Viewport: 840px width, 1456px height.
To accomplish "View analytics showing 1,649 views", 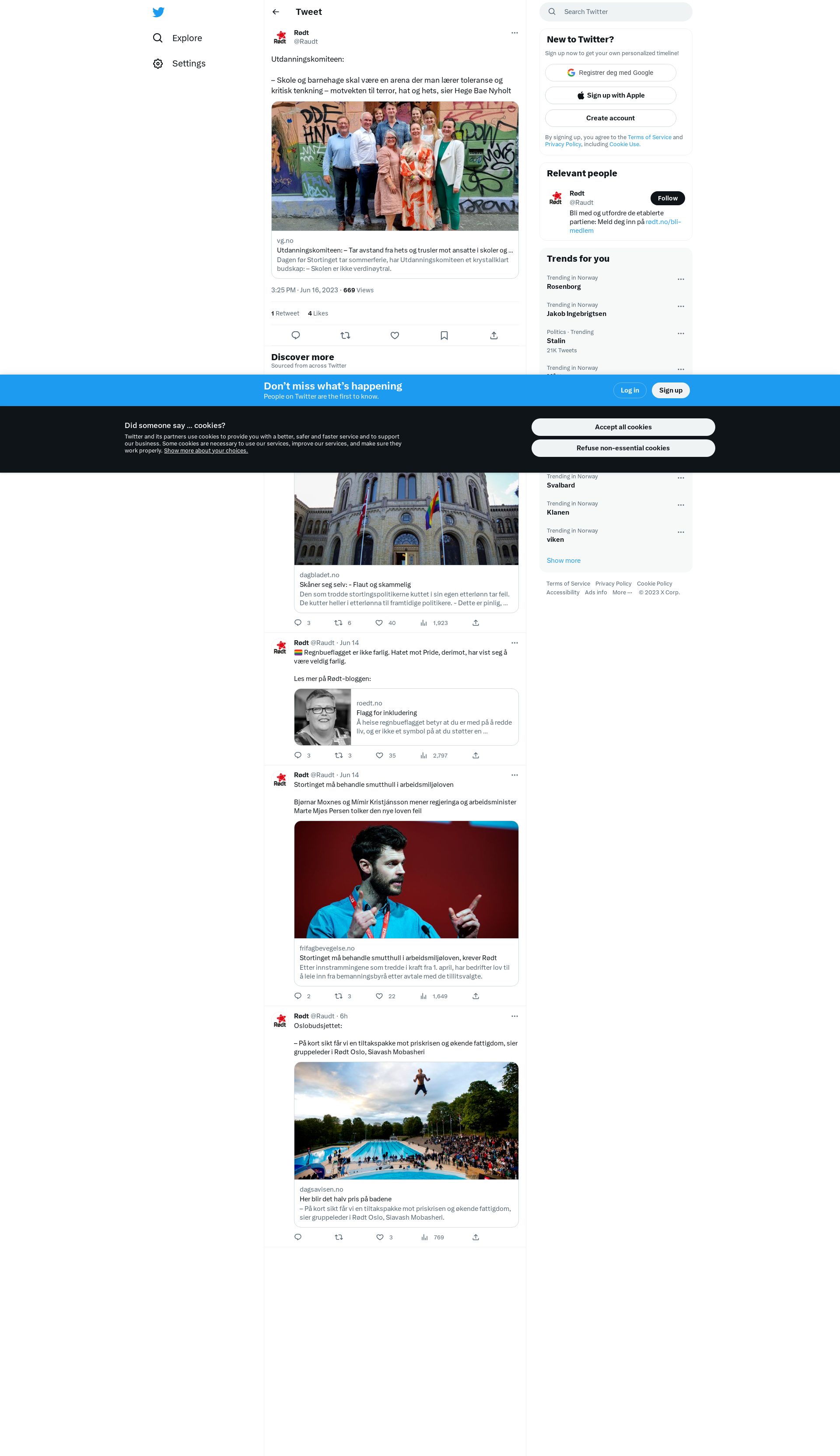I will coord(434,996).
